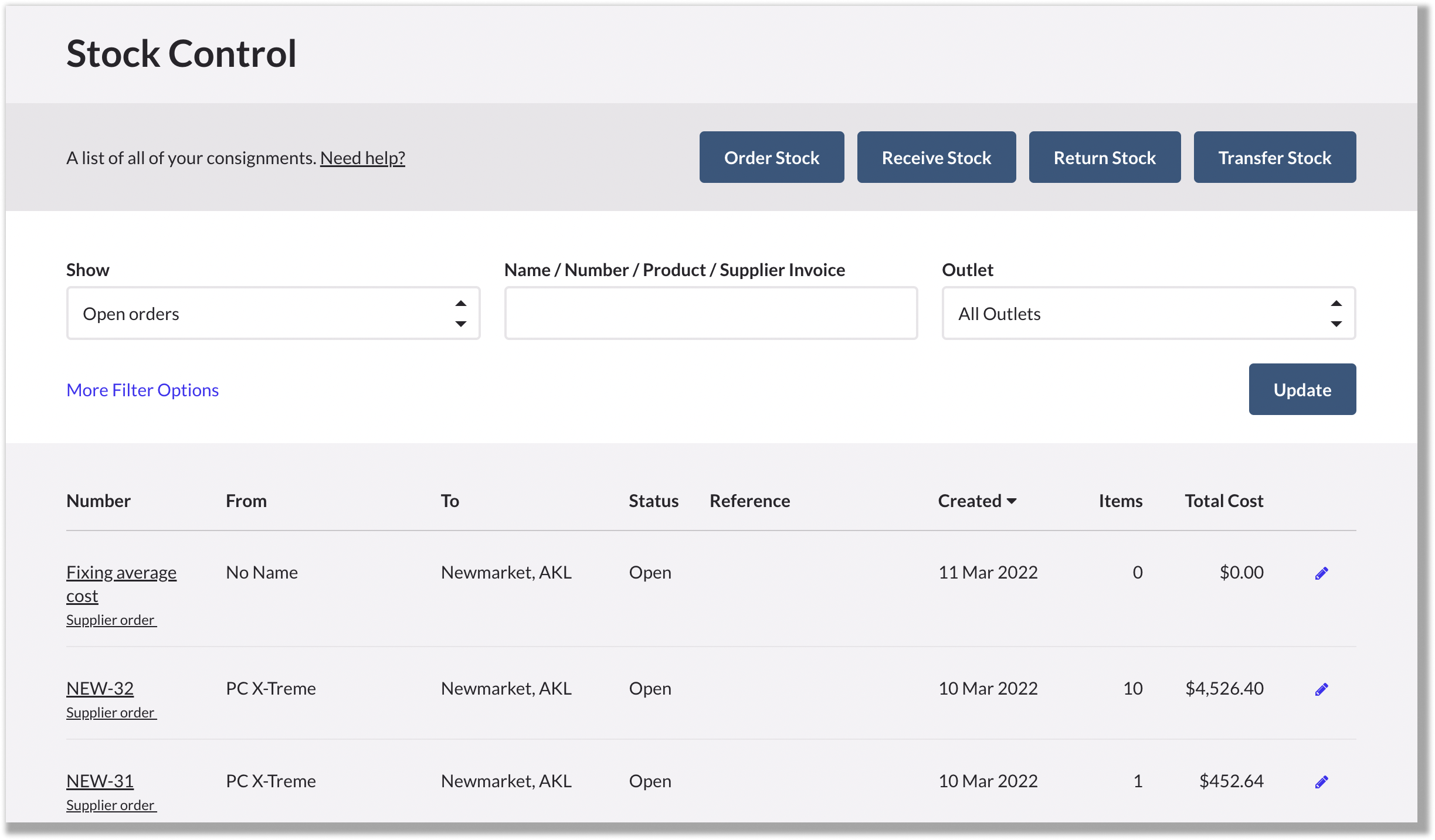This screenshot has width=1435, height=840.
Task: Open the Need help? link
Action: [x=362, y=157]
